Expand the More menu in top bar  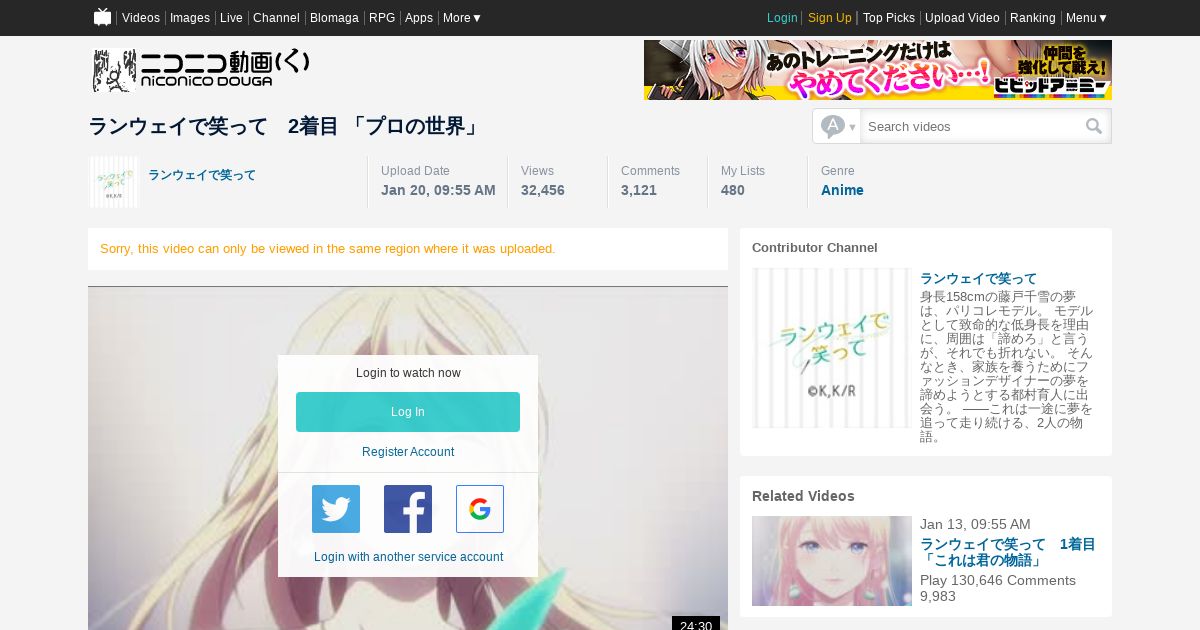coord(462,18)
